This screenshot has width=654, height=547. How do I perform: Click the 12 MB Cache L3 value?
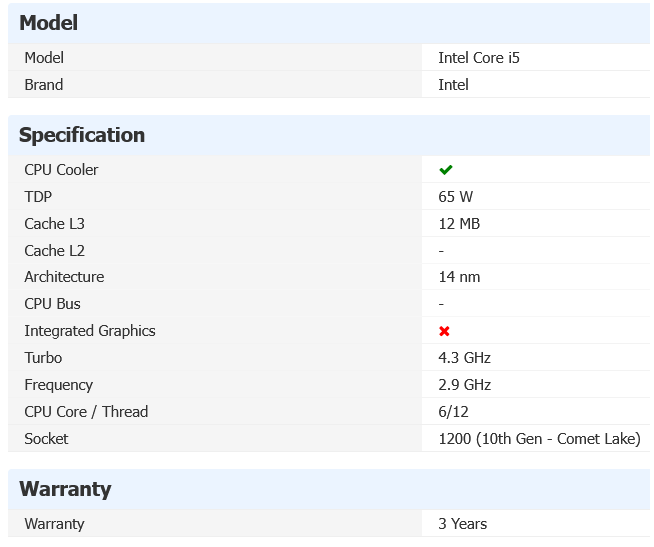coord(459,224)
